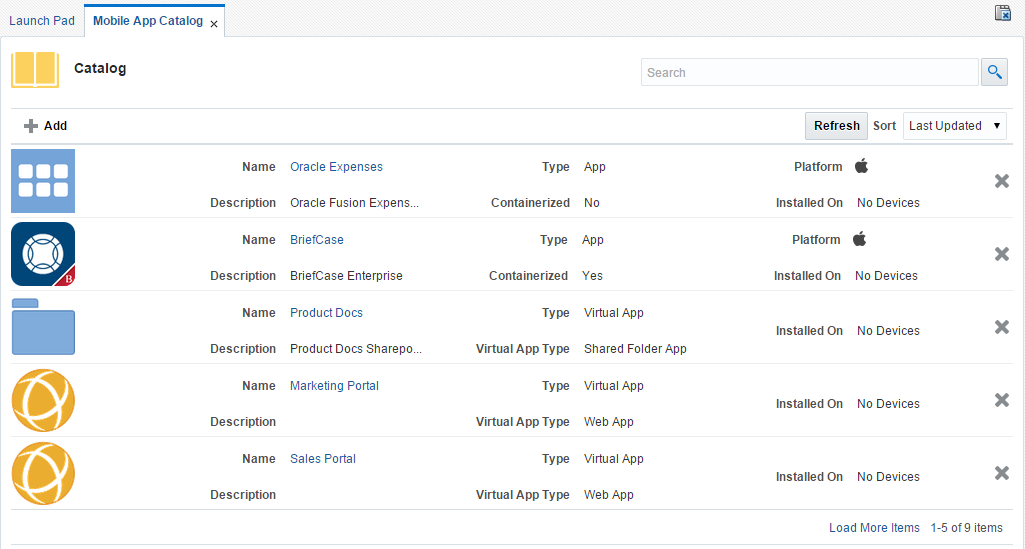Remove Oracle Expenses with its X icon

pyautogui.click(x=1001, y=181)
